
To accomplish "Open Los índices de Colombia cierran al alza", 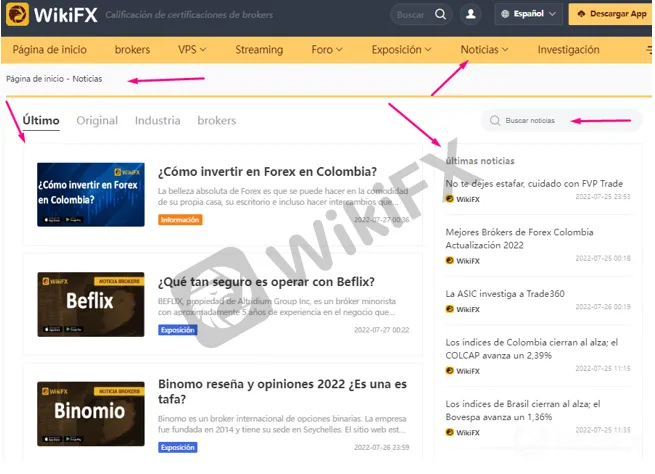I will (532, 349).
